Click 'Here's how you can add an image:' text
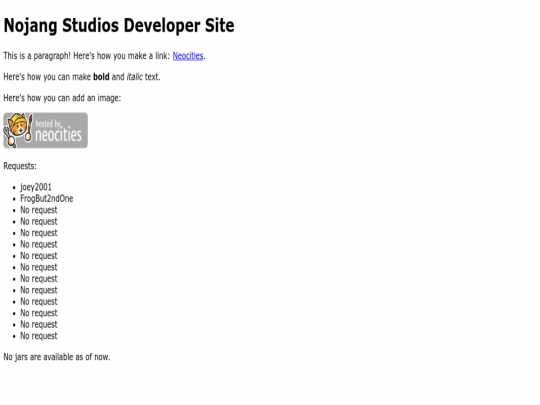This screenshot has width=540, height=405. 62,98
